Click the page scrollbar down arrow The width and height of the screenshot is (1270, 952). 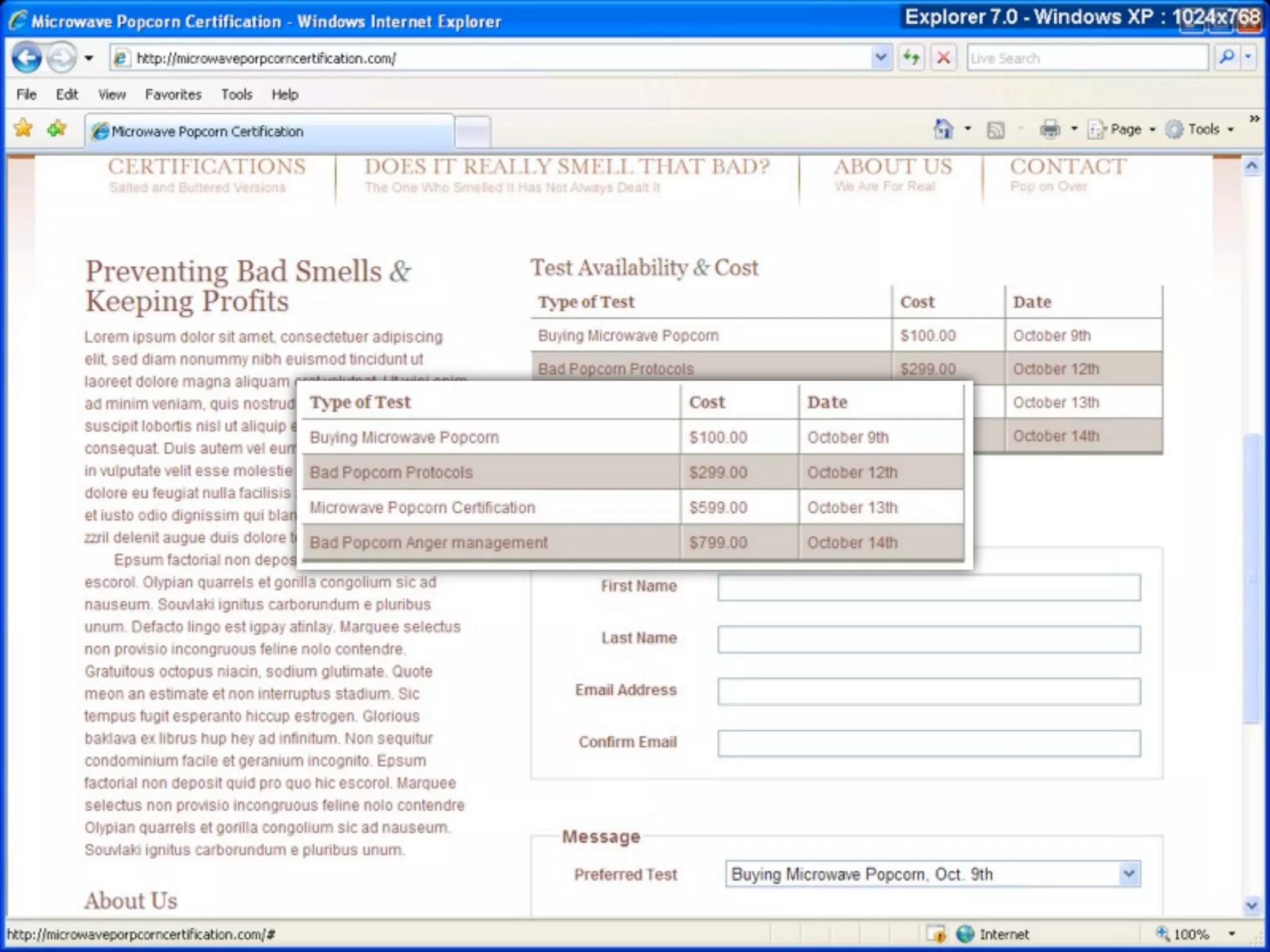1251,906
